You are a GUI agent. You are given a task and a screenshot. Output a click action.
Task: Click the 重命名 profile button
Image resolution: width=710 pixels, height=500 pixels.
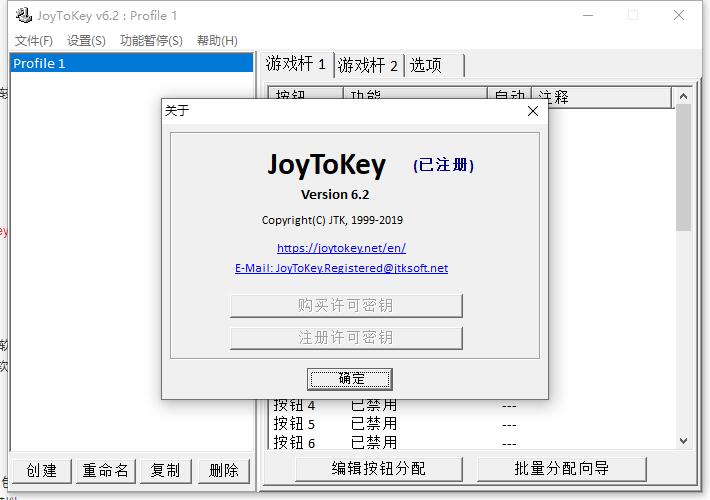[106, 471]
